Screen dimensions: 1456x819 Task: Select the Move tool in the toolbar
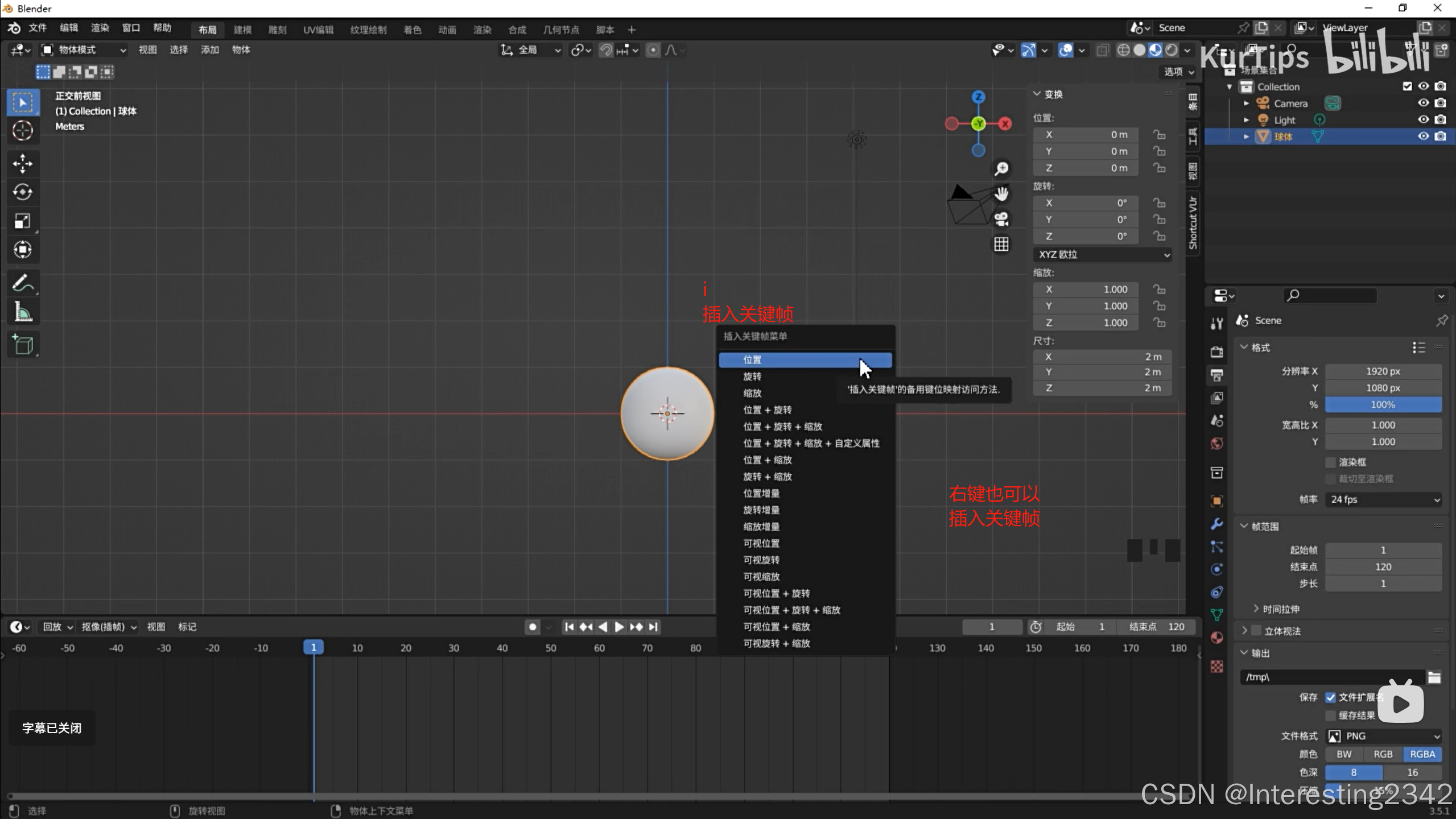point(23,164)
